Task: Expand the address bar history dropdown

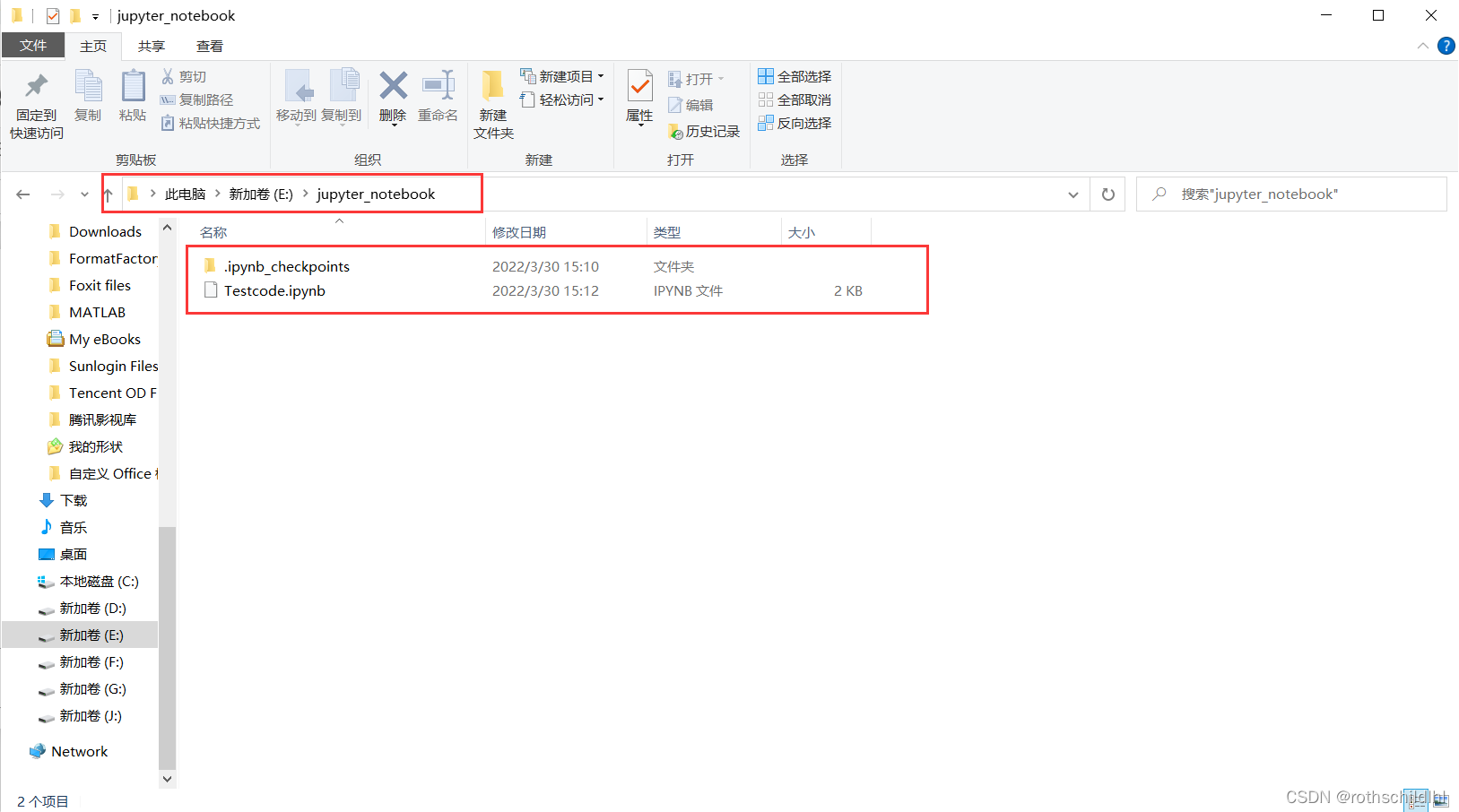Action: pyautogui.click(x=1073, y=194)
